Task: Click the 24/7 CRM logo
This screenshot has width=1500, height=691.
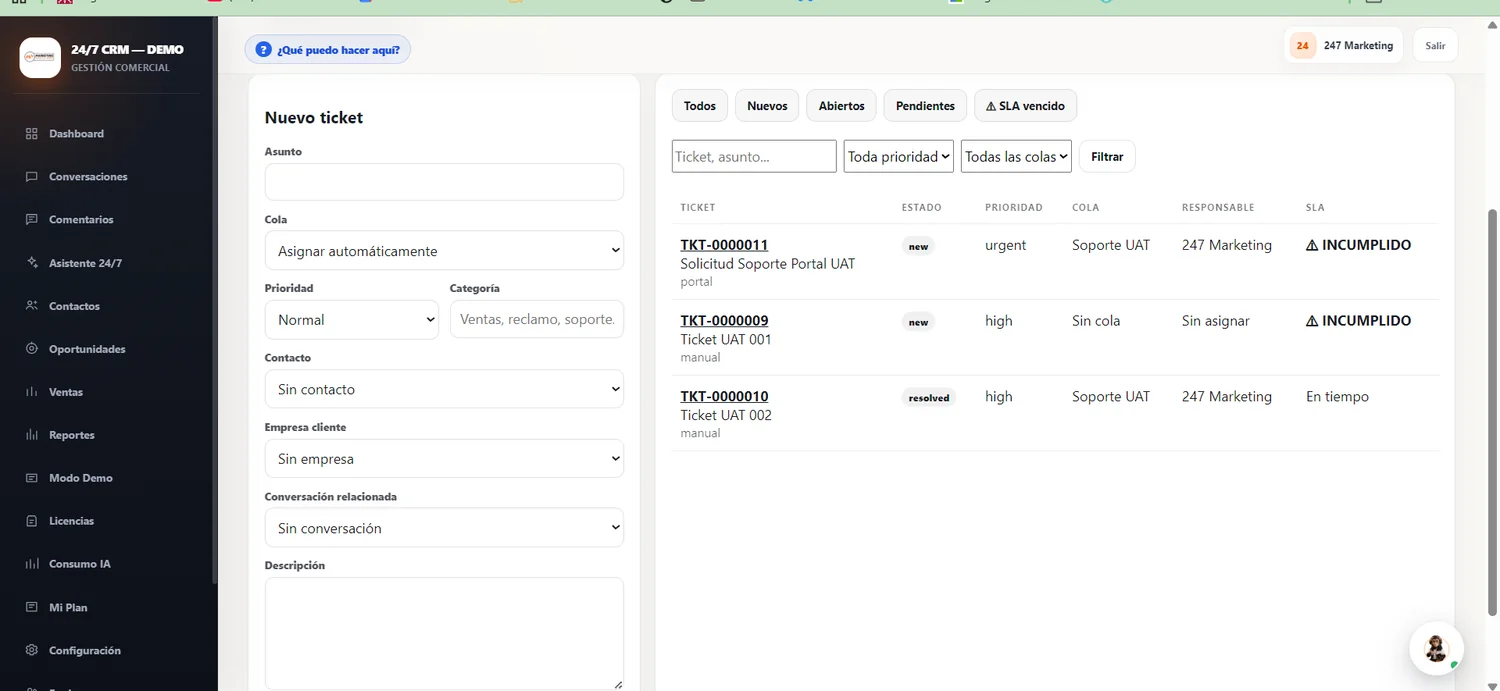Action: (40, 58)
